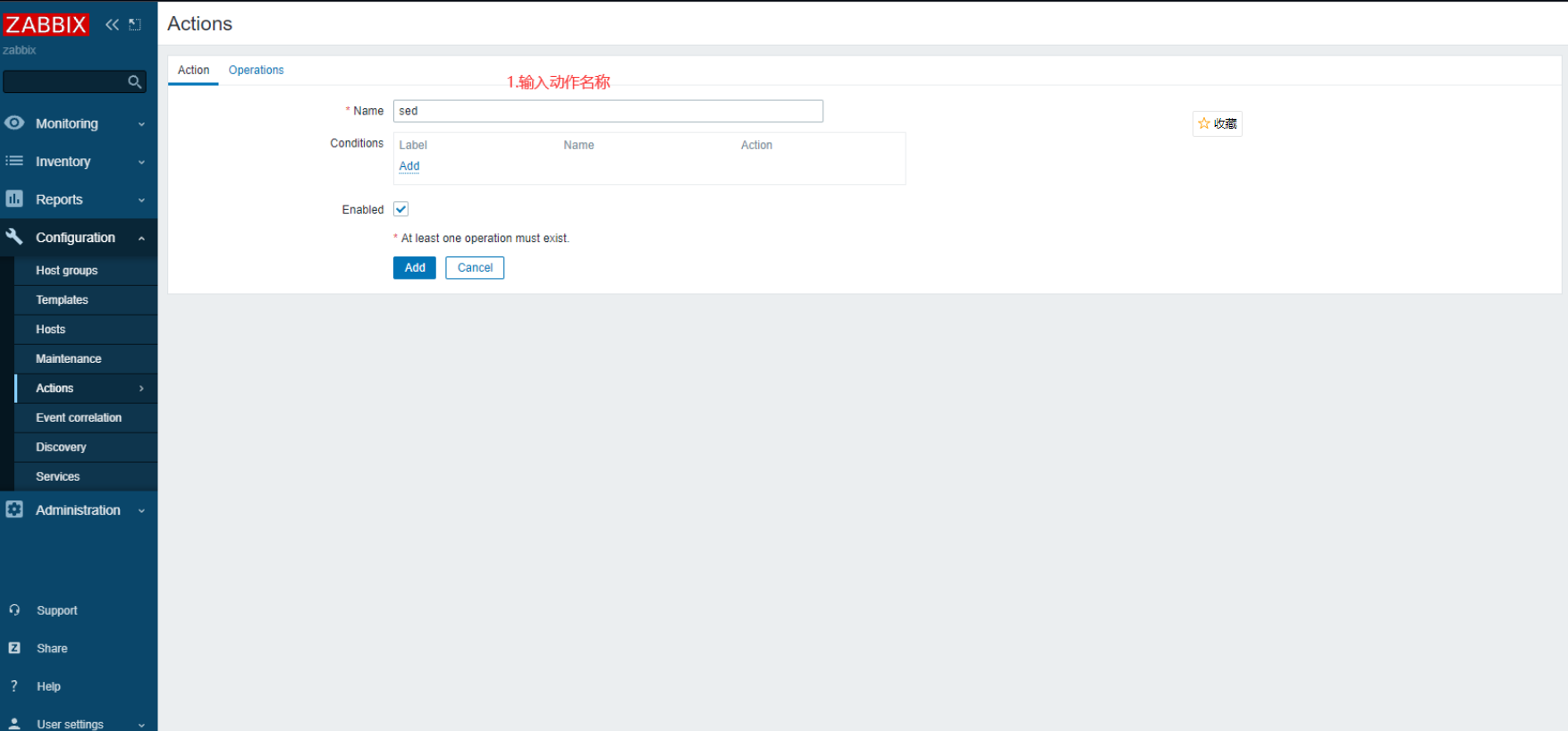
Task: Click the star favorites (收藏) button
Action: click(x=1218, y=123)
